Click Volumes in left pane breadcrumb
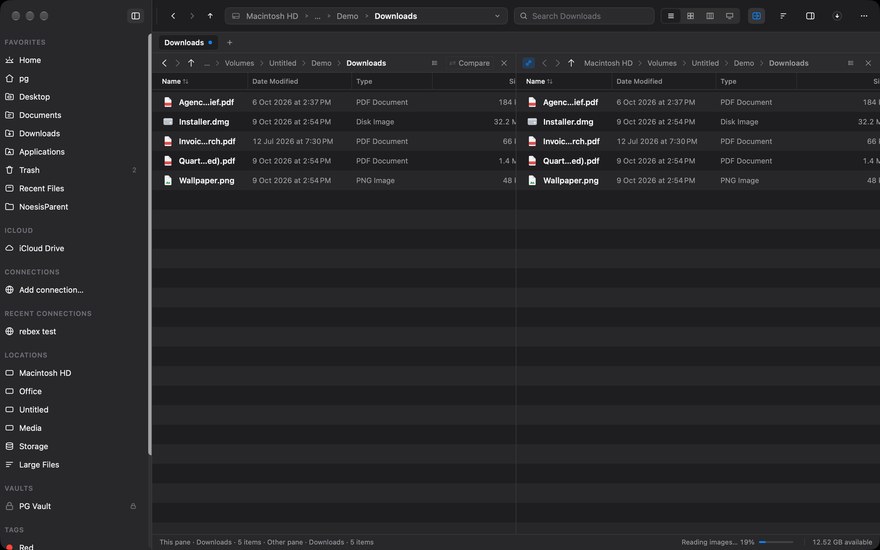 (x=239, y=63)
